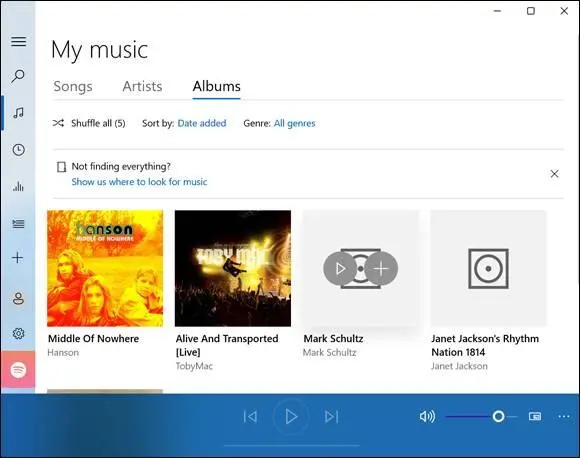Select the My music note icon
Image resolution: width=580 pixels, height=458 pixels.
click(x=18, y=112)
